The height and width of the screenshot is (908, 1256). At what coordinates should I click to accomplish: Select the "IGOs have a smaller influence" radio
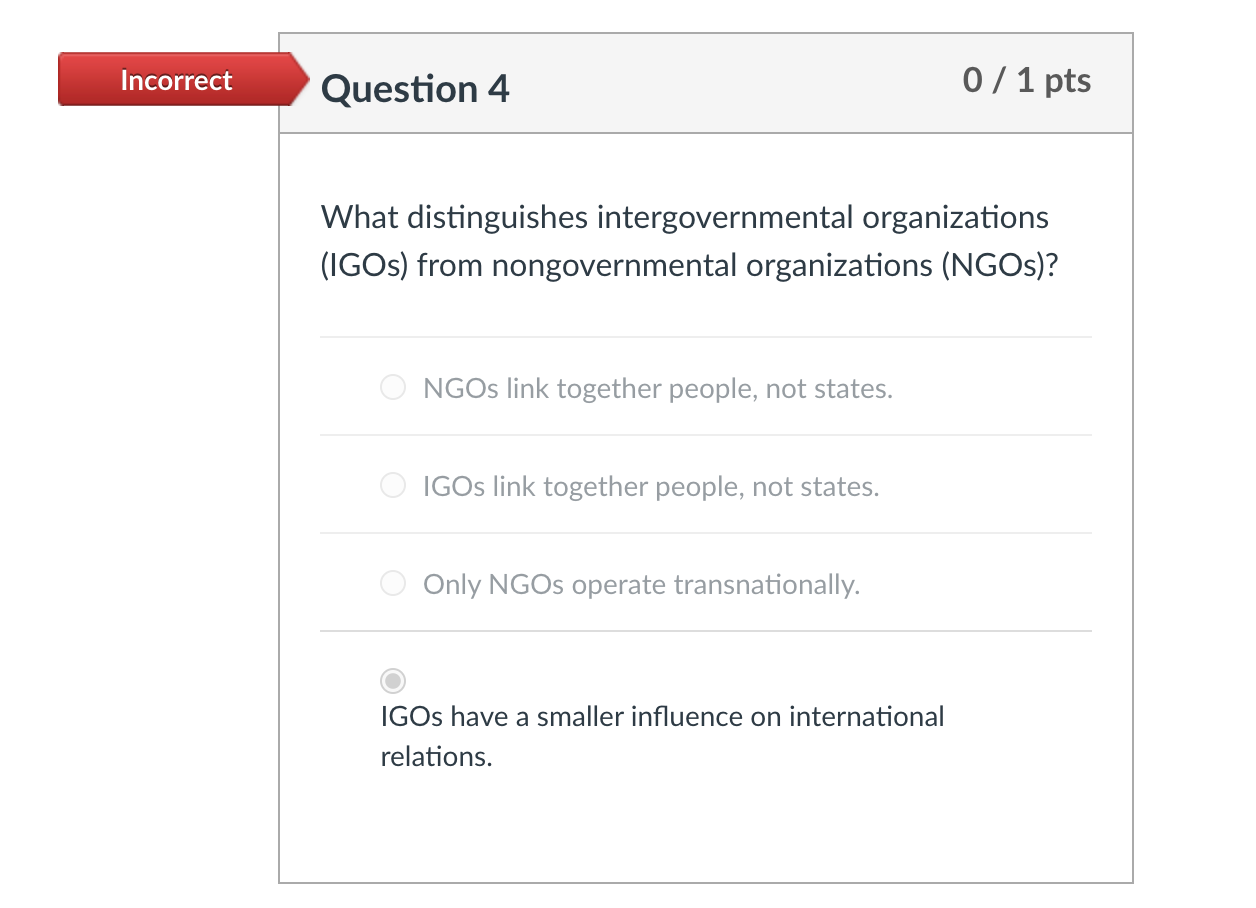point(393,681)
